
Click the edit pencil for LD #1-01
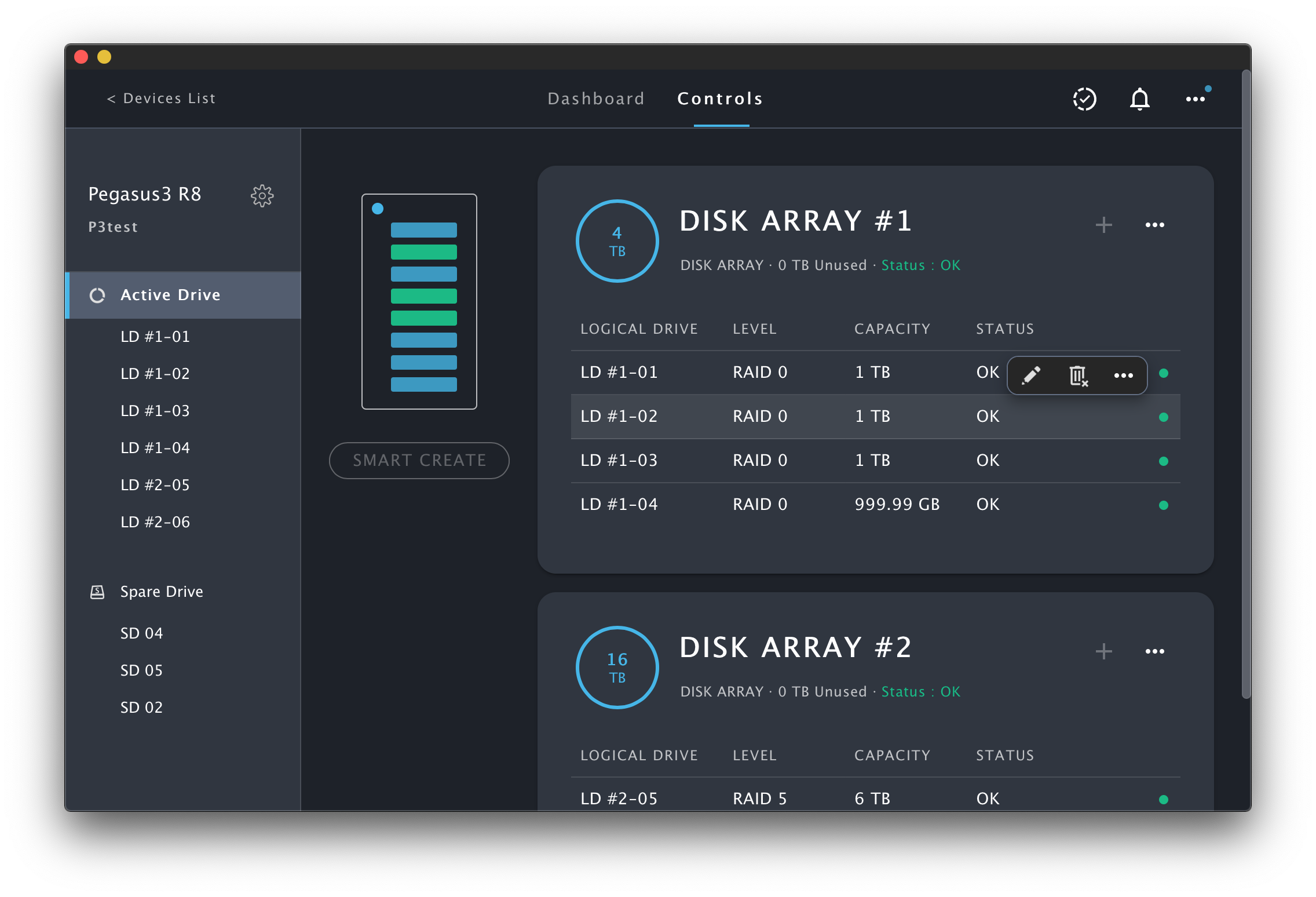[1031, 375]
